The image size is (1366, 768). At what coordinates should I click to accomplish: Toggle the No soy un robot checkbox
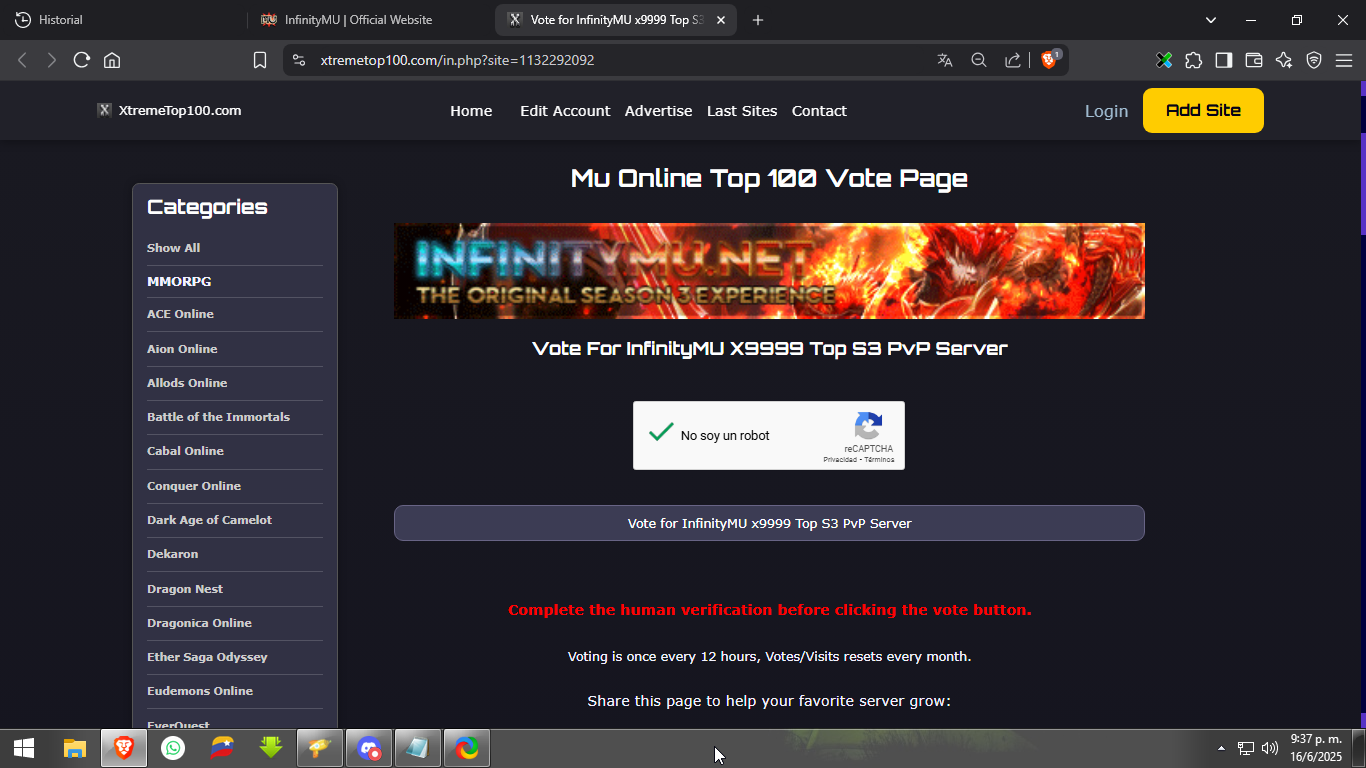coord(661,433)
